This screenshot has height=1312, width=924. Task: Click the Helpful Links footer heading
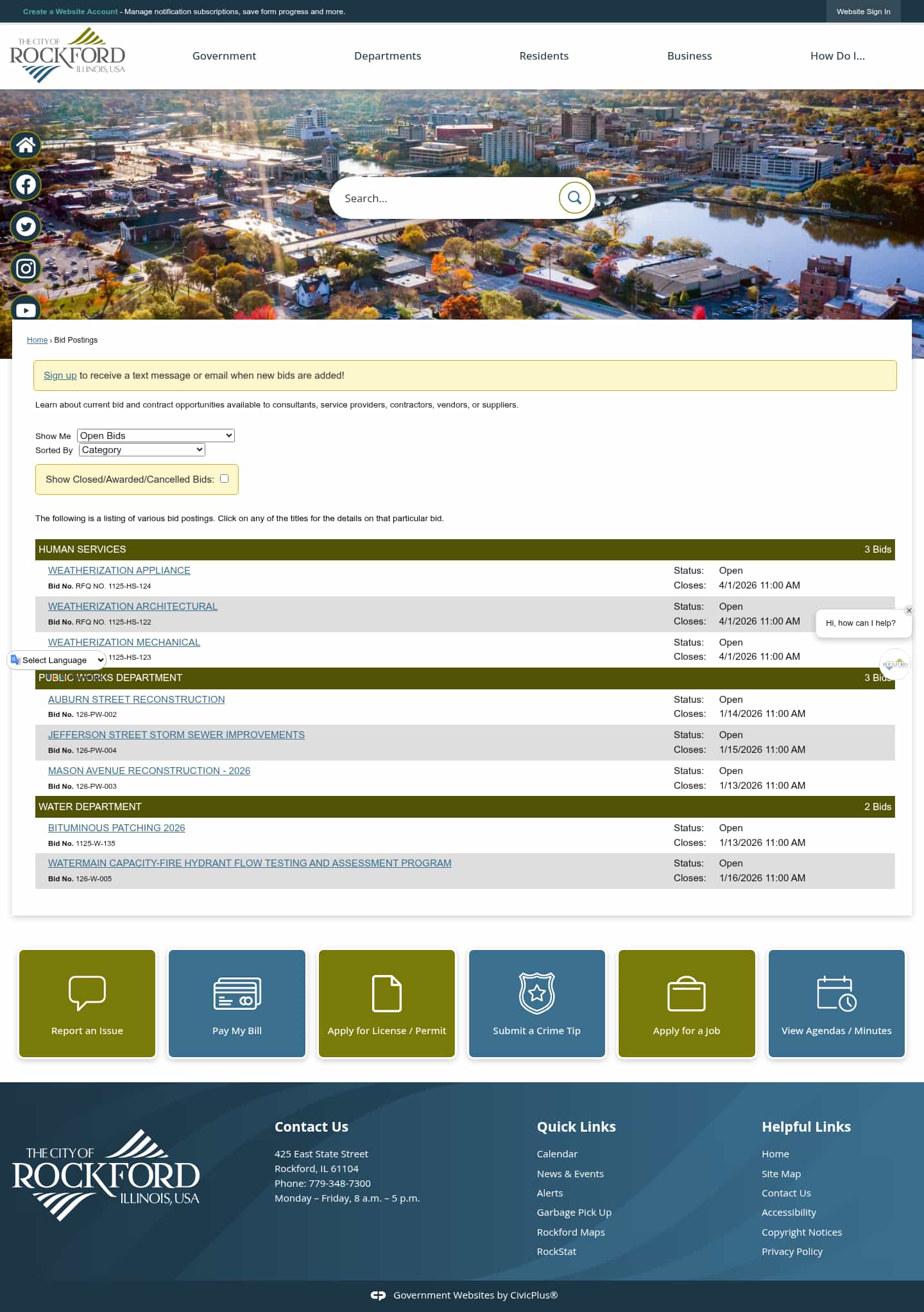pyautogui.click(x=806, y=1126)
